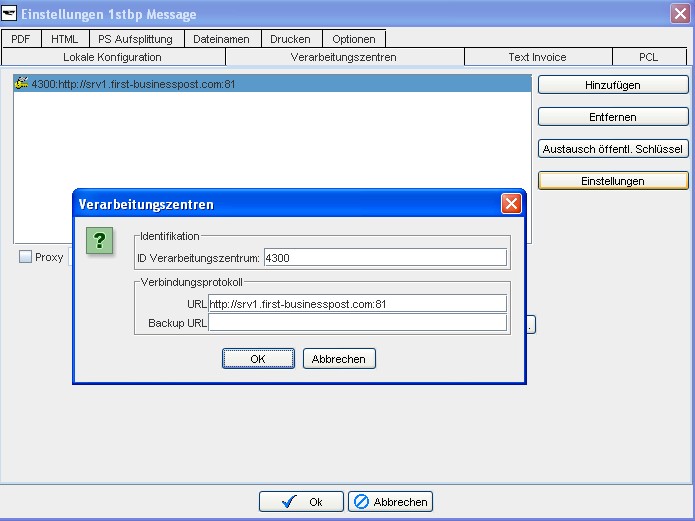Click bottom Abbrechen button with cancel icon

(390, 501)
